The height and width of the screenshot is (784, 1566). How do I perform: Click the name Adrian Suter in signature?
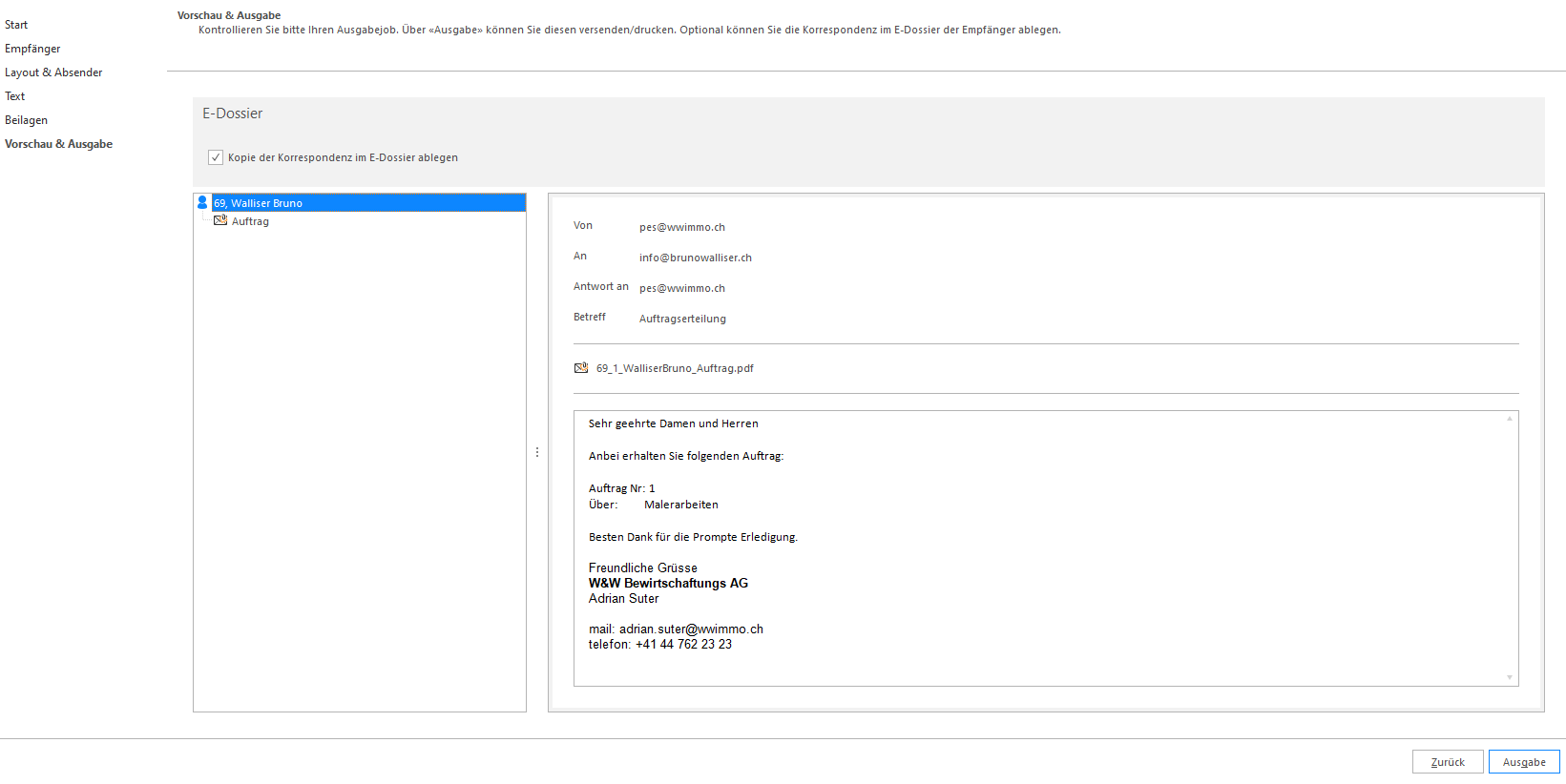(624, 598)
